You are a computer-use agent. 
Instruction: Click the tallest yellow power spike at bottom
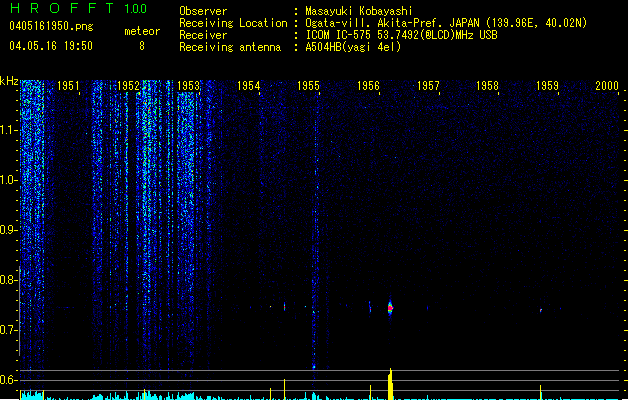point(390,384)
